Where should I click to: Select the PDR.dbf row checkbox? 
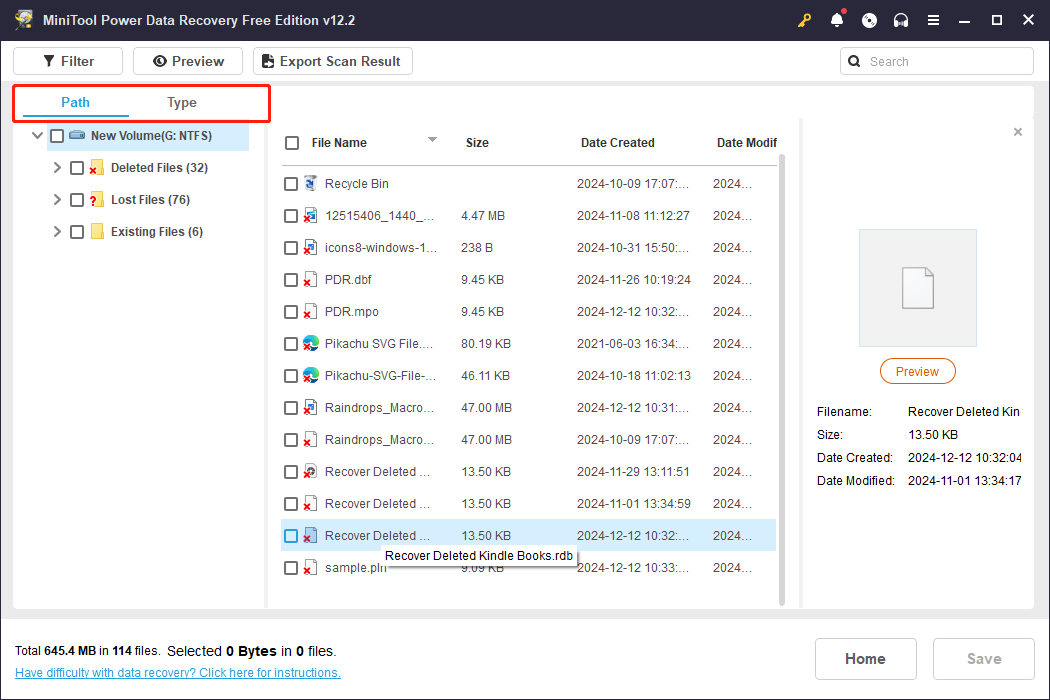click(x=291, y=280)
